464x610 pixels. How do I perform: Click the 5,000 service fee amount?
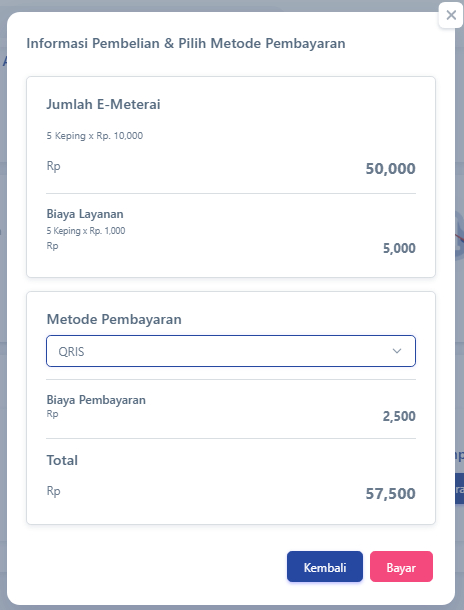pyautogui.click(x=399, y=248)
